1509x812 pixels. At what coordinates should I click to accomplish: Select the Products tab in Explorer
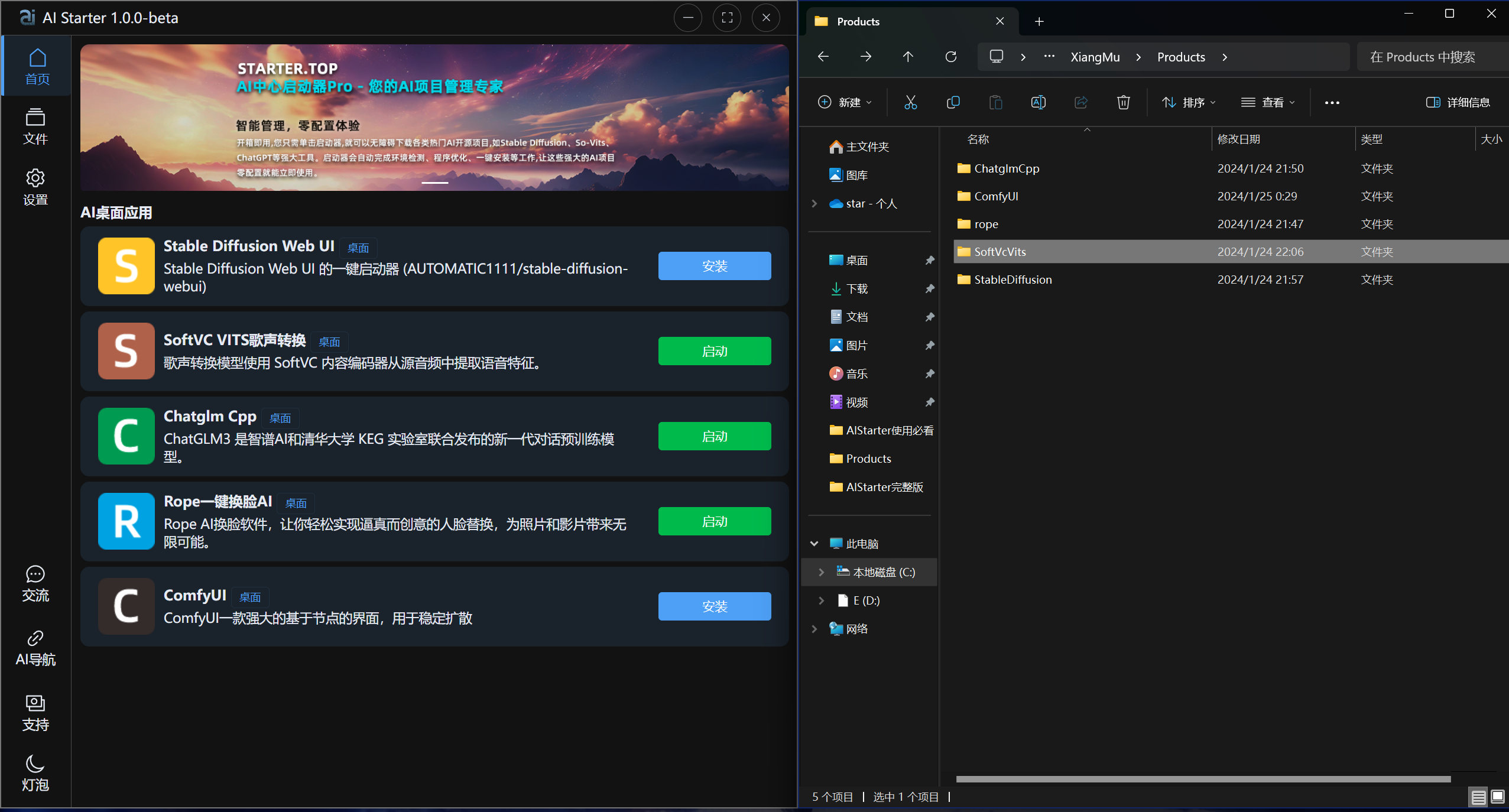click(913, 21)
